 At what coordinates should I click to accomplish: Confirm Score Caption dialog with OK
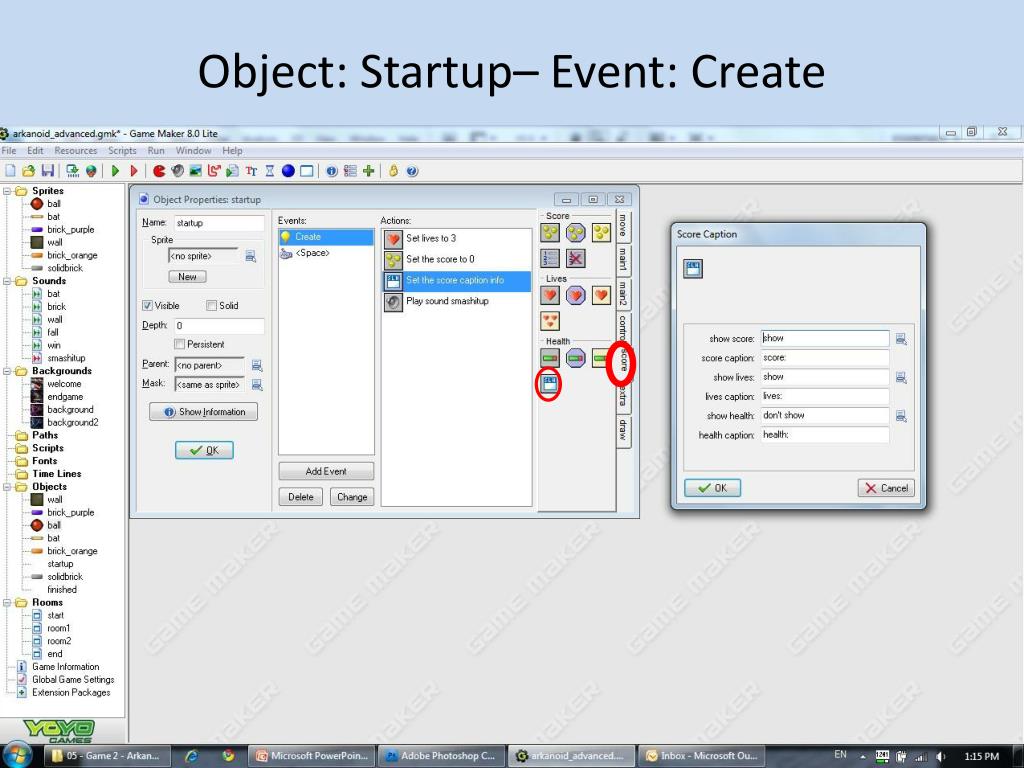pos(712,488)
